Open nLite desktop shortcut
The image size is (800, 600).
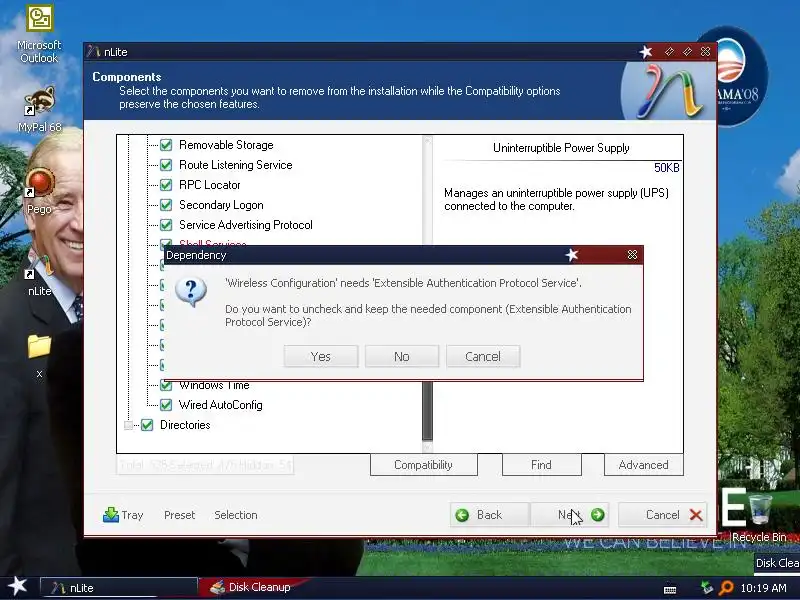coord(39,276)
